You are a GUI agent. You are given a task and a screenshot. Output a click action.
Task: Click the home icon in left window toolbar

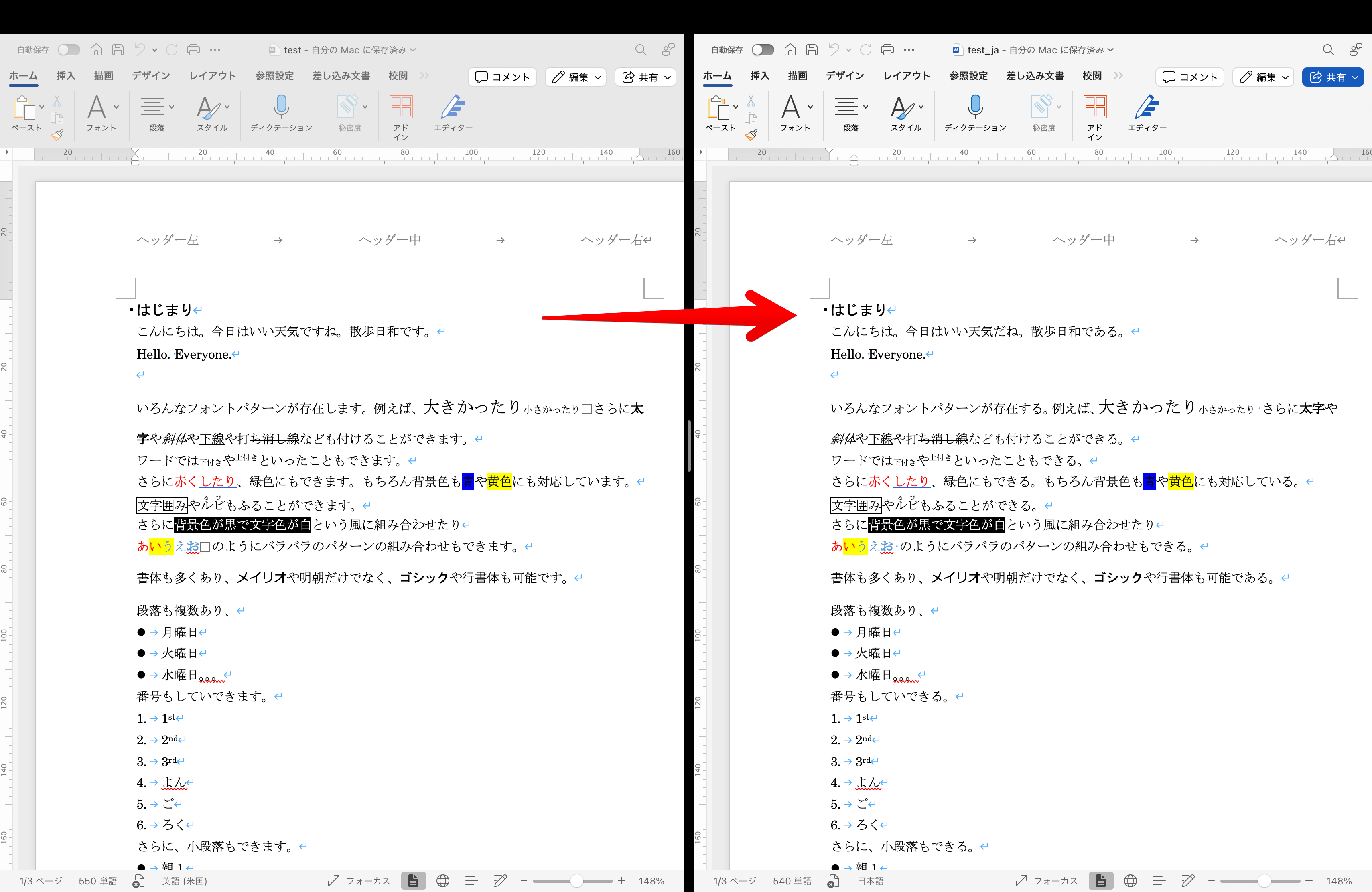point(96,50)
